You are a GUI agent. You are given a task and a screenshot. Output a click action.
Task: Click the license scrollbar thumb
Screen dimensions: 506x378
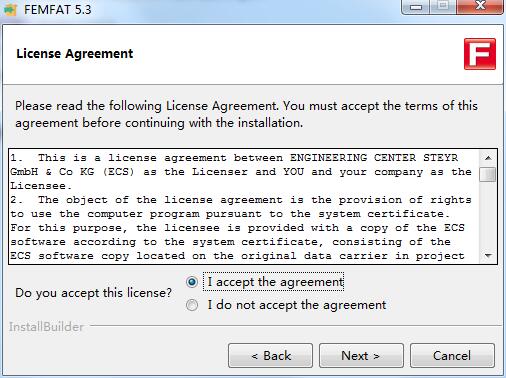pyautogui.click(x=488, y=174)
